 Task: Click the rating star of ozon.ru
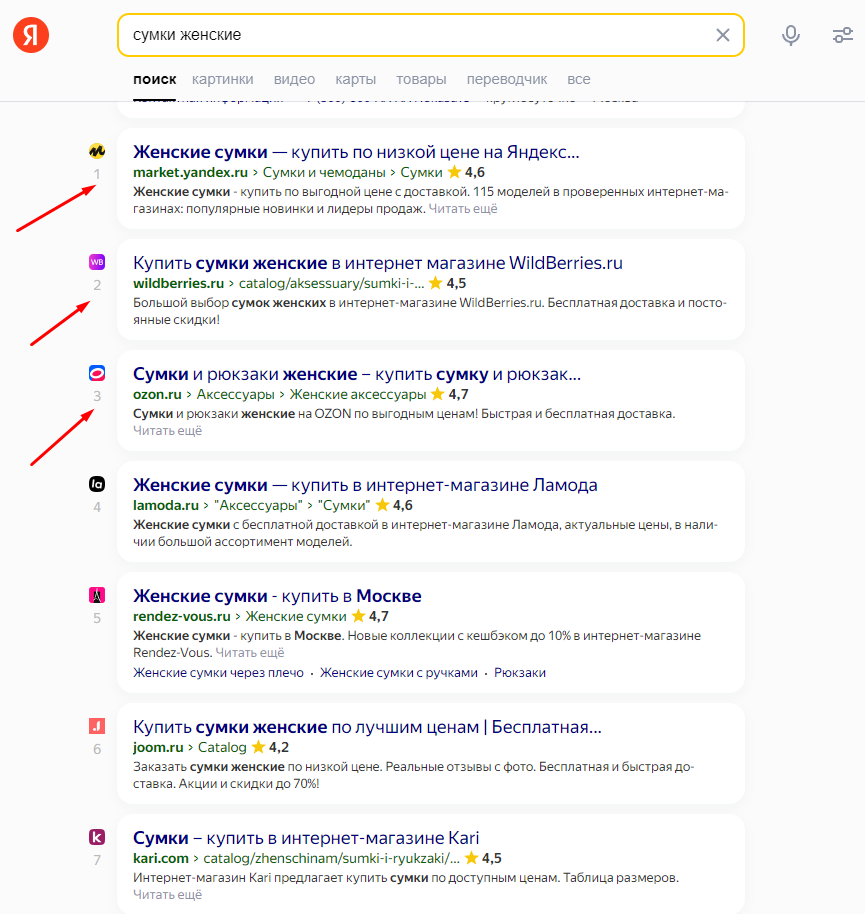[438, 393]
